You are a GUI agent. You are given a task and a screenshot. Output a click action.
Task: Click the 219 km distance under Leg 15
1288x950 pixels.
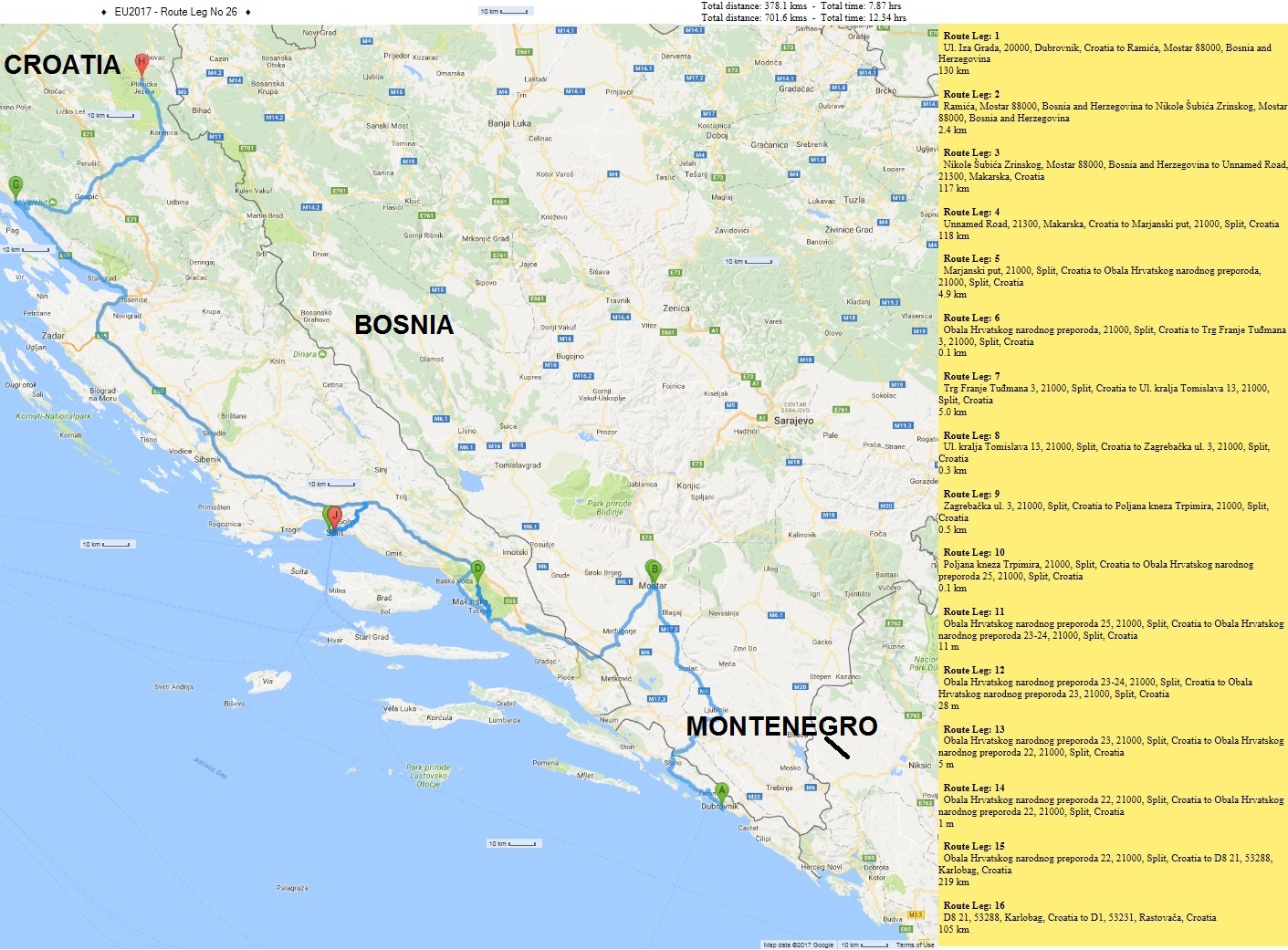pyautogui.click(x=954, y=882)
